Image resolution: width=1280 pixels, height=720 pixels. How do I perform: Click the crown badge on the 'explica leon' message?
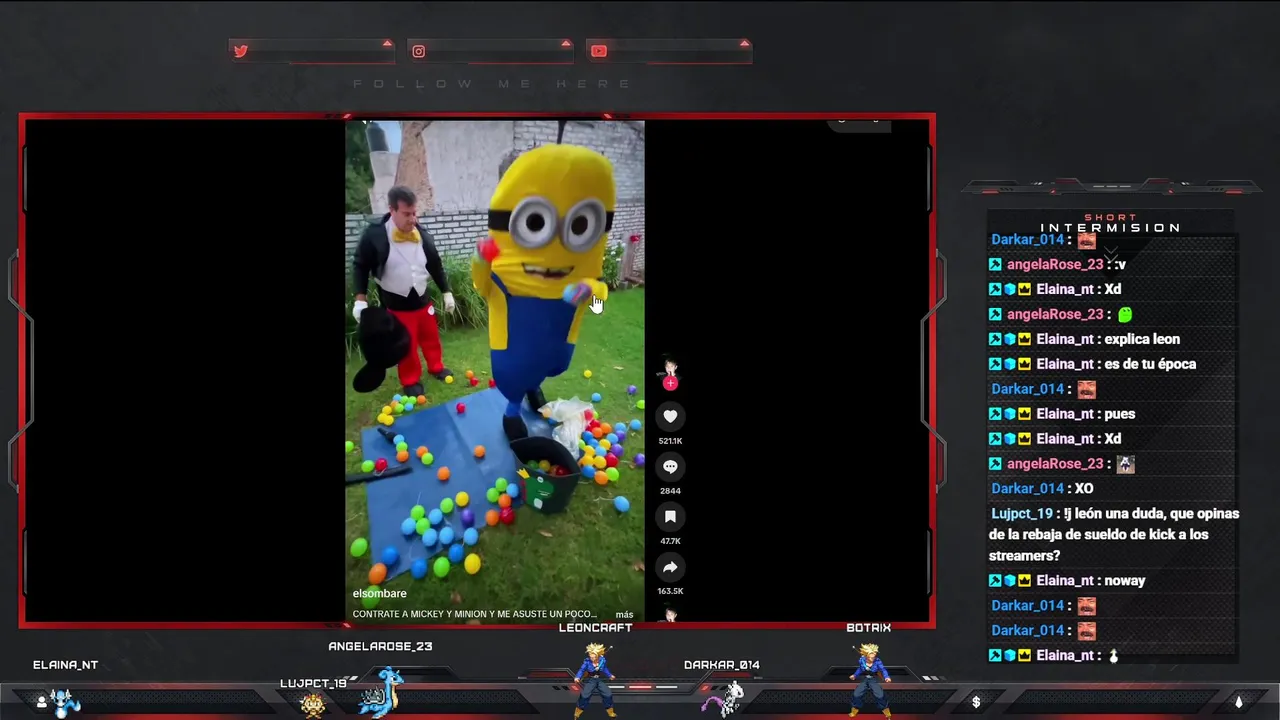[x=1025, y=339]
